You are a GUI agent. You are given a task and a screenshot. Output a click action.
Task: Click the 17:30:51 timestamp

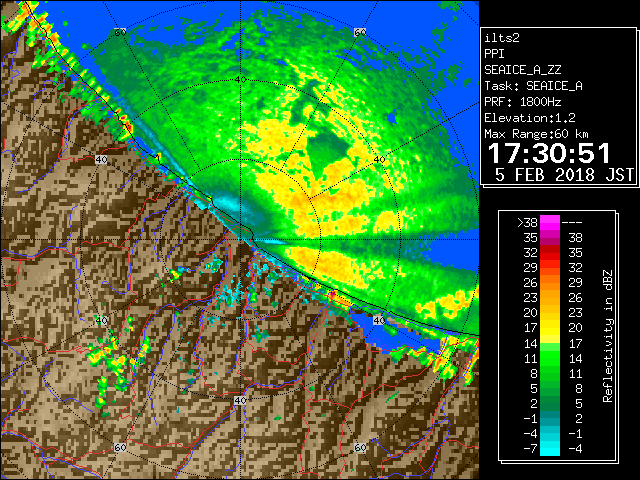point(549,153)
